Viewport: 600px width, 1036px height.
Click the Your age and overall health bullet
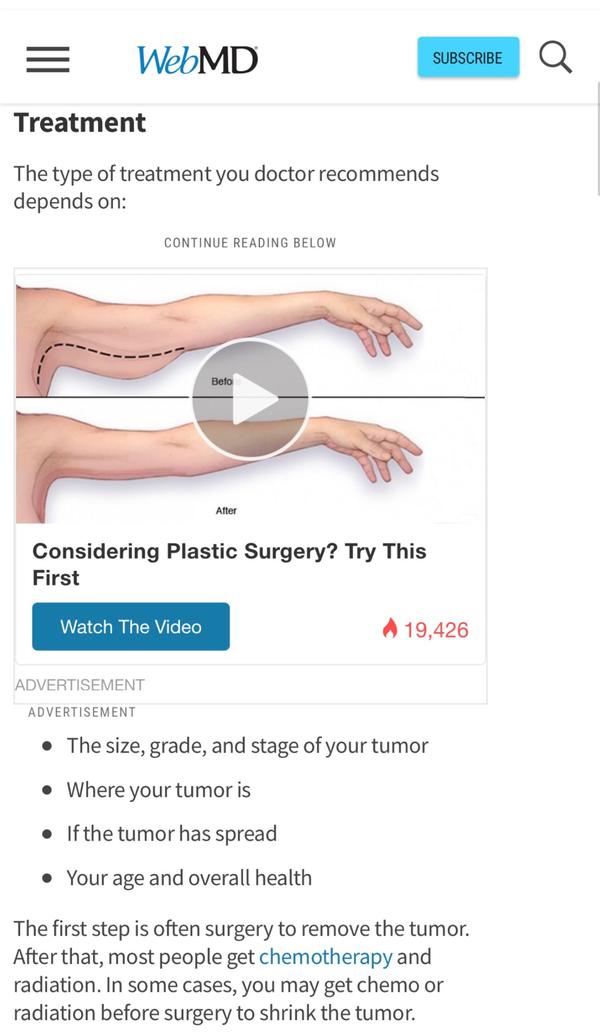coord(189,878)
